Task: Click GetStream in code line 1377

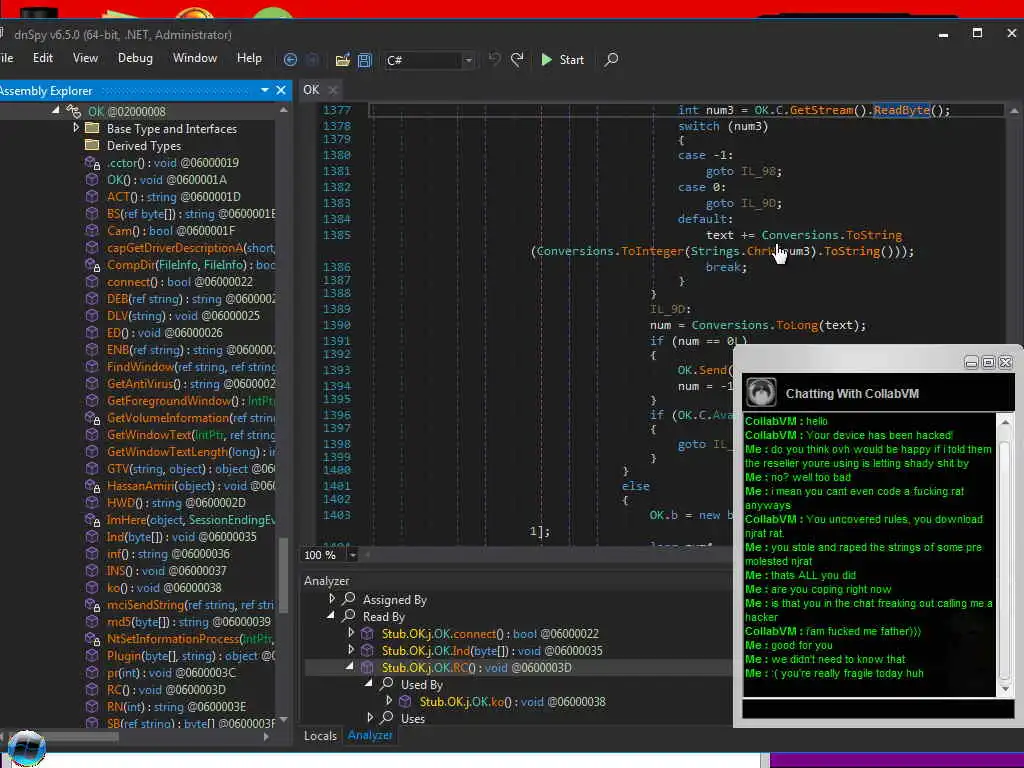Action: coord(822,110)
